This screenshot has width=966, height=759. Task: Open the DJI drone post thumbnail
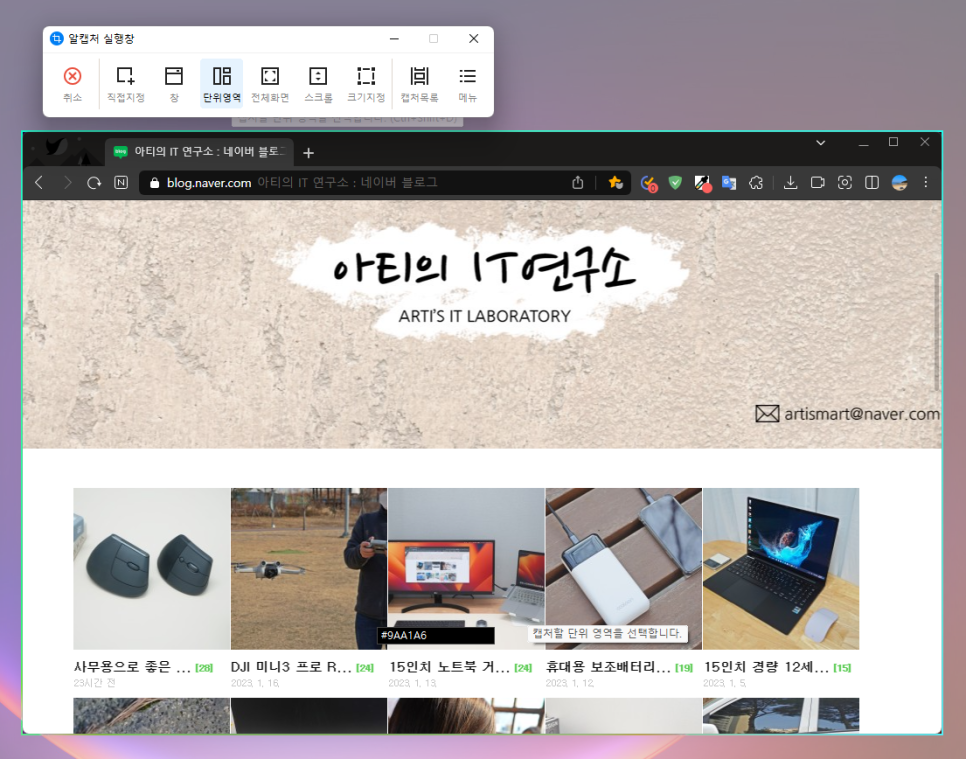pyautogui.click(x=309, y=569)
